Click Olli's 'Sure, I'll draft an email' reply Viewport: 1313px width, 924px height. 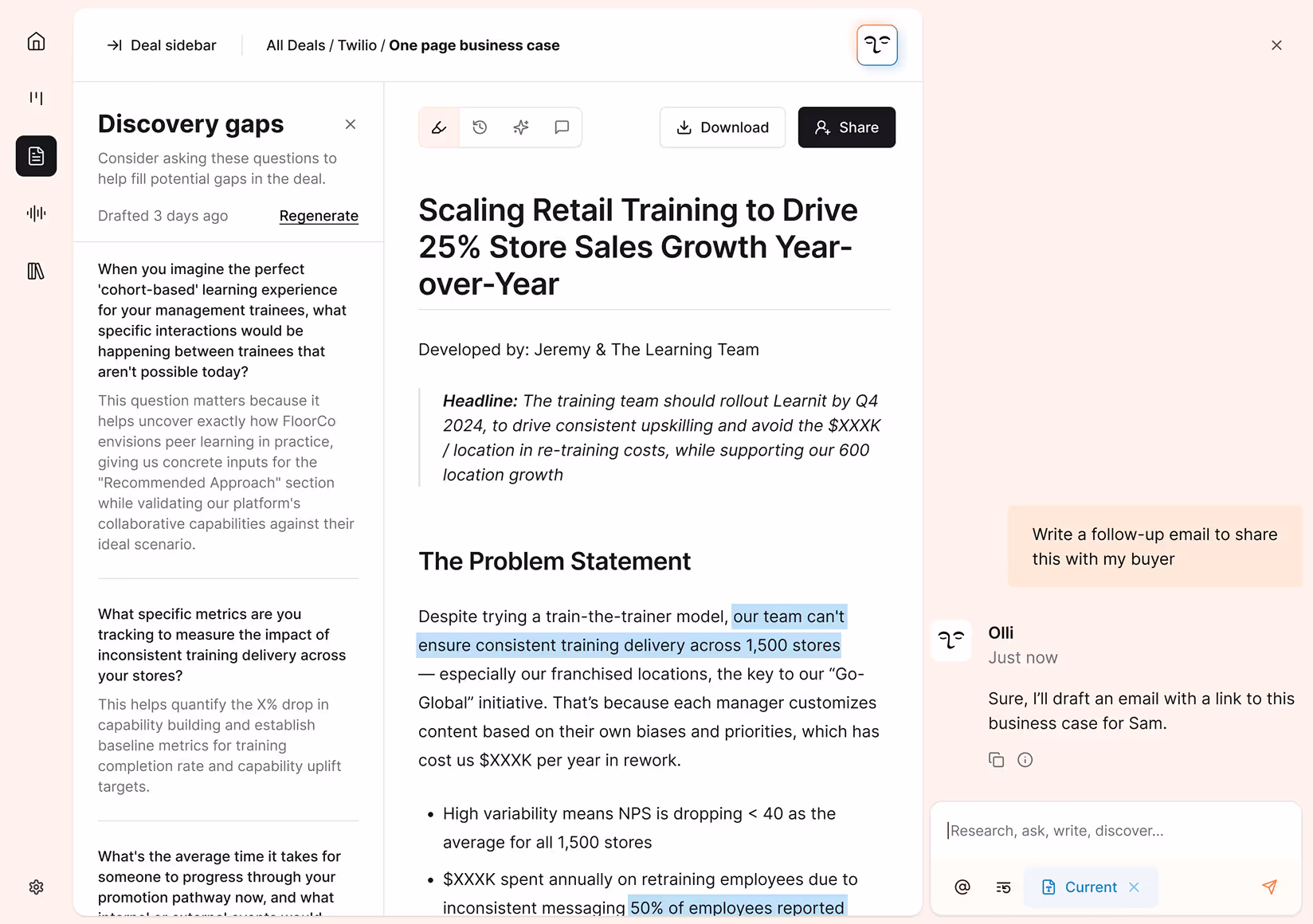point(1141,711)
